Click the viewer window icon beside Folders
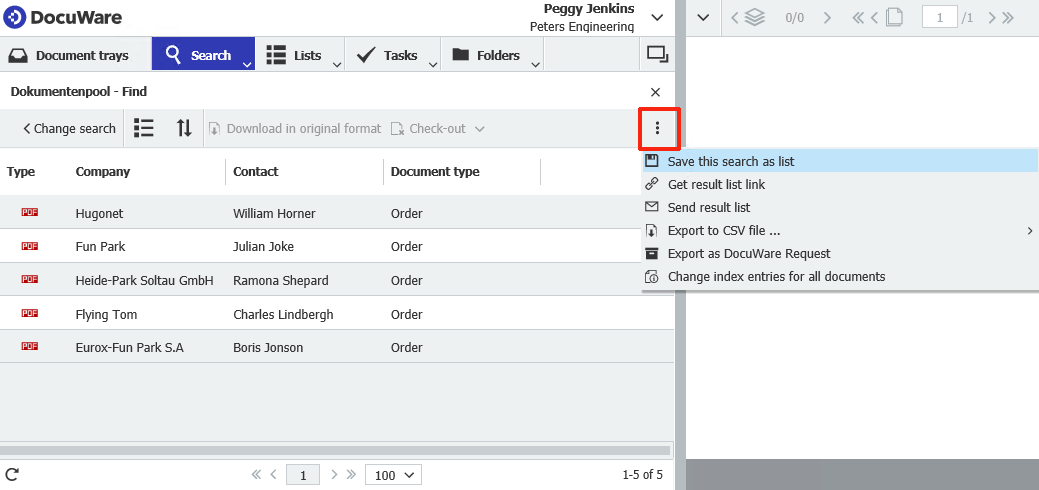 coord(657,55)
